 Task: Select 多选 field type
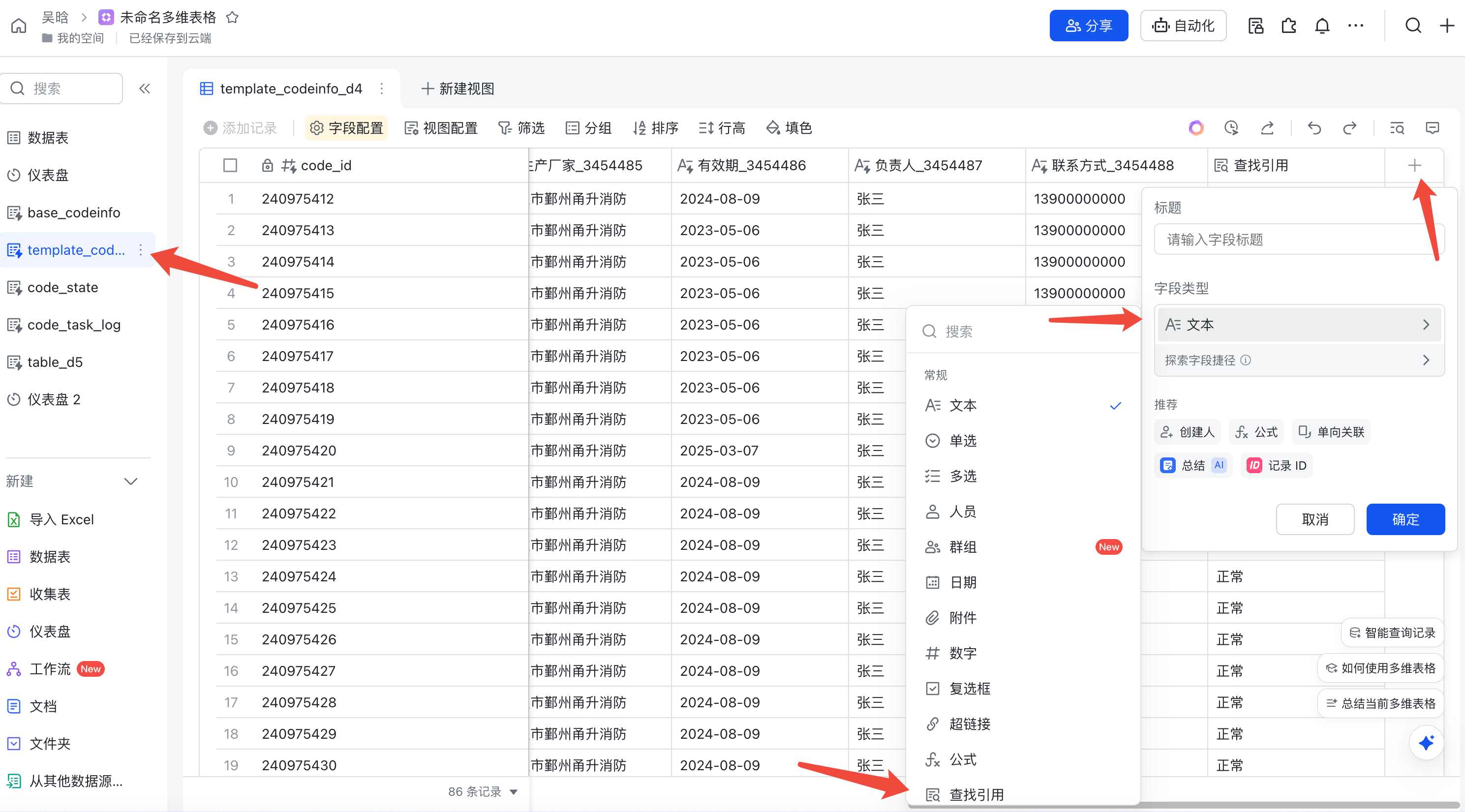(1023, 476)
